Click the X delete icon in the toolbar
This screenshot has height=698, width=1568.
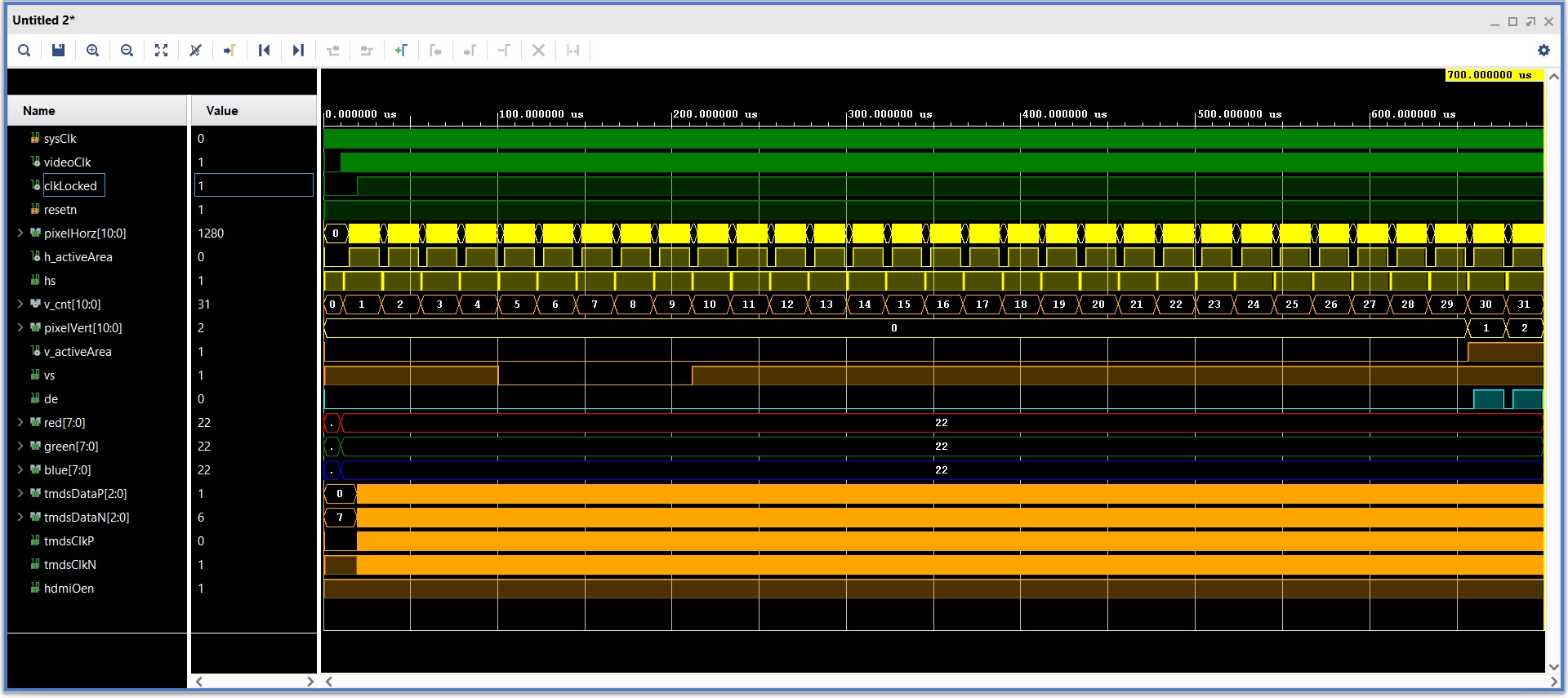coord(538,51)
